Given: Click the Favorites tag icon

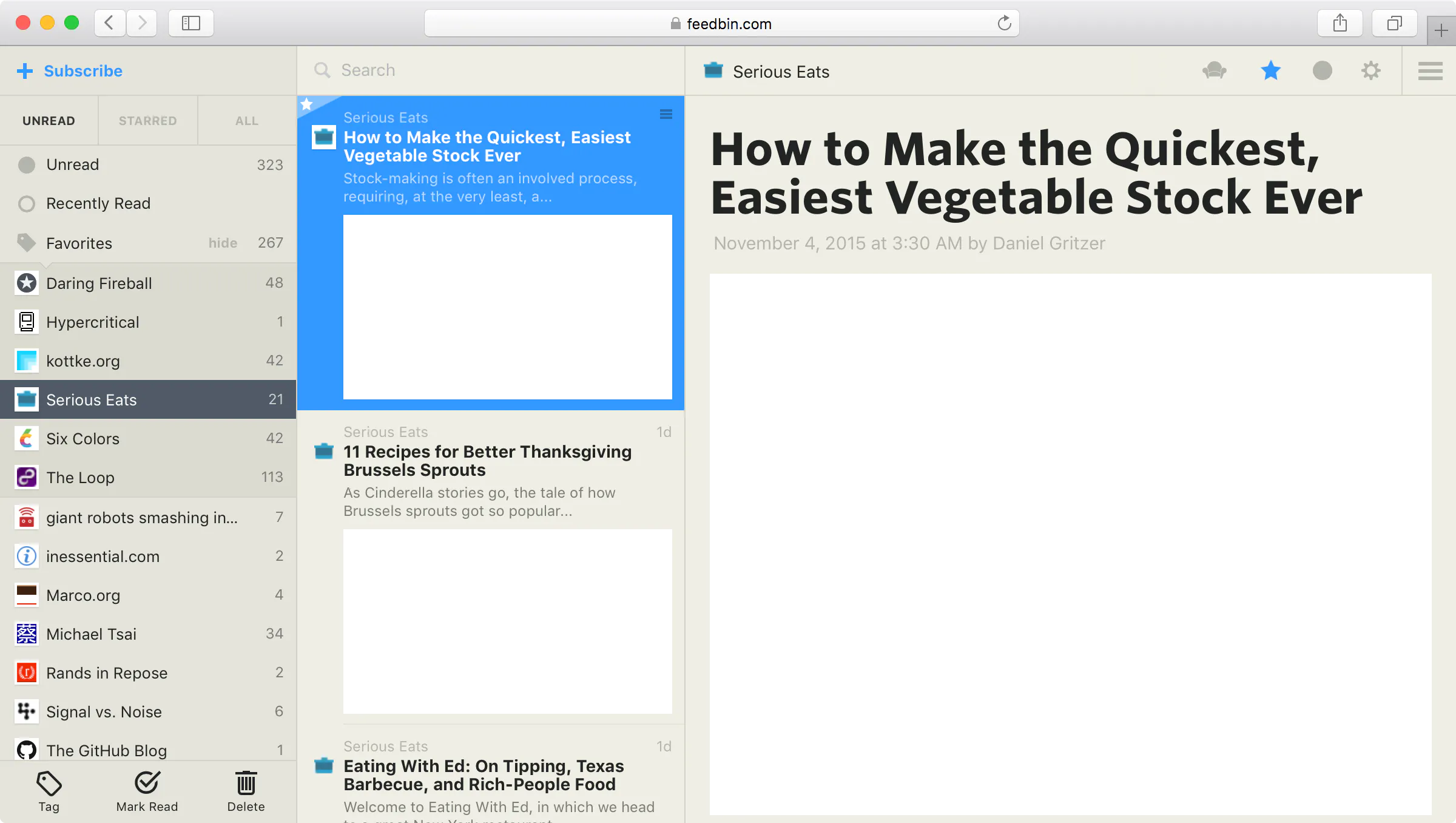Looking at the screenshot, I should (26, 243).
